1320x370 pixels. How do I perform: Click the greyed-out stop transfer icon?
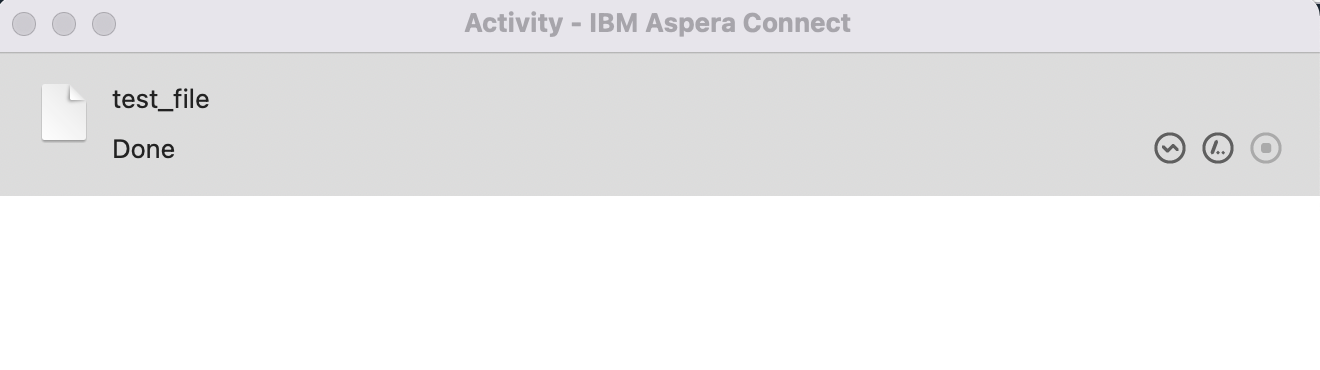click(x=1266, y=149)
